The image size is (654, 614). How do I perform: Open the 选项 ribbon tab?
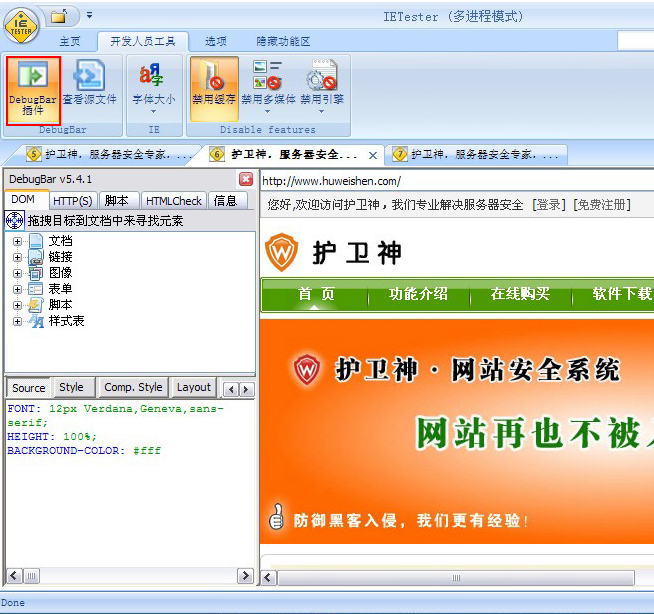[216, 41]
